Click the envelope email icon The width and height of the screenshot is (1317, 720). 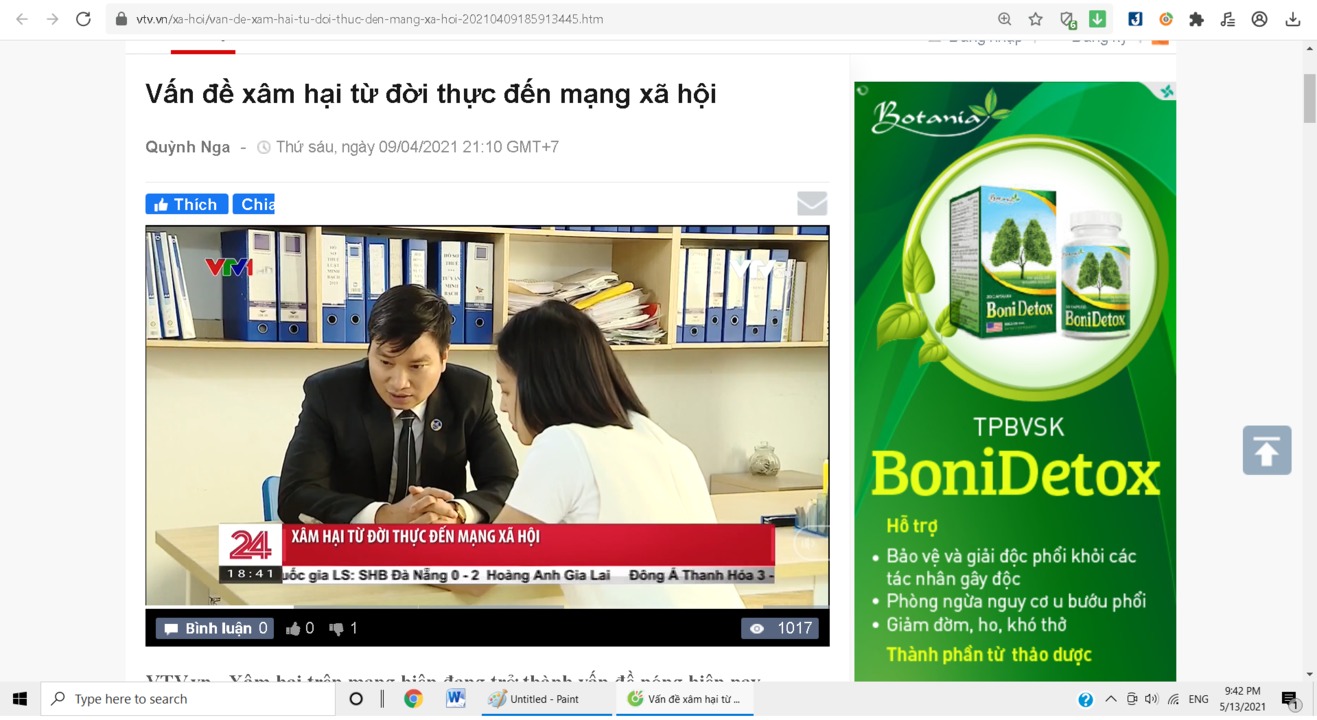812,203
